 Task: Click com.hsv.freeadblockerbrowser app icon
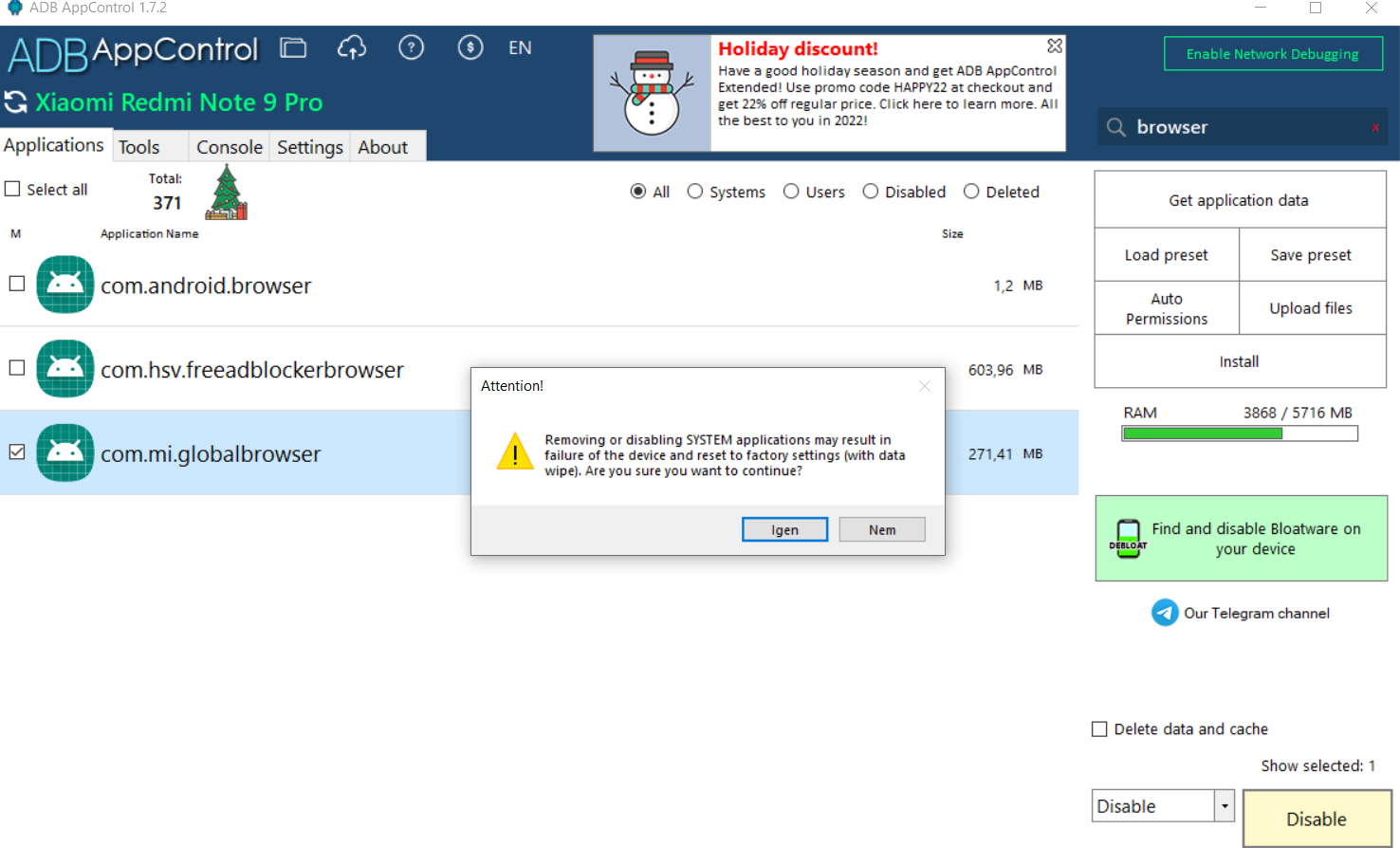[x=64, y=368]
